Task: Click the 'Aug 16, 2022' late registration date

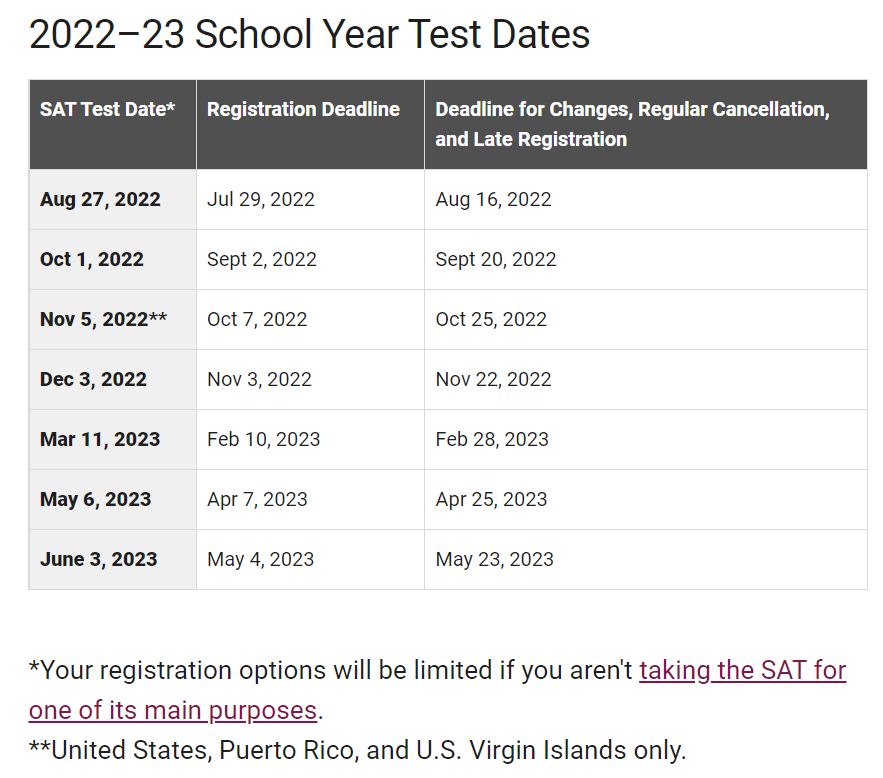Action: click(x=493, y=199)
